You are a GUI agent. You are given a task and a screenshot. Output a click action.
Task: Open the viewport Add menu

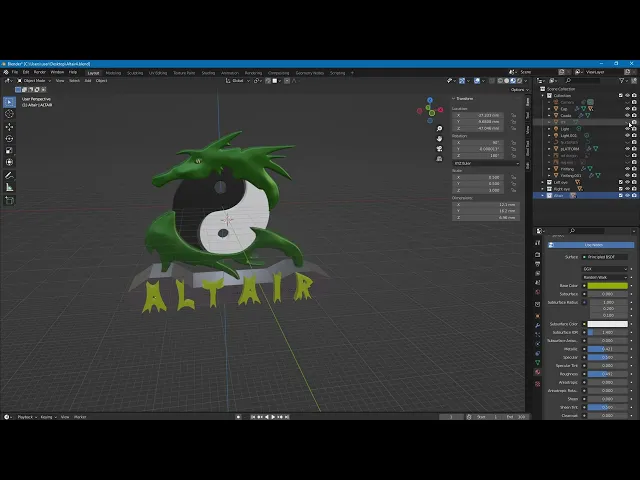[88, 81]
